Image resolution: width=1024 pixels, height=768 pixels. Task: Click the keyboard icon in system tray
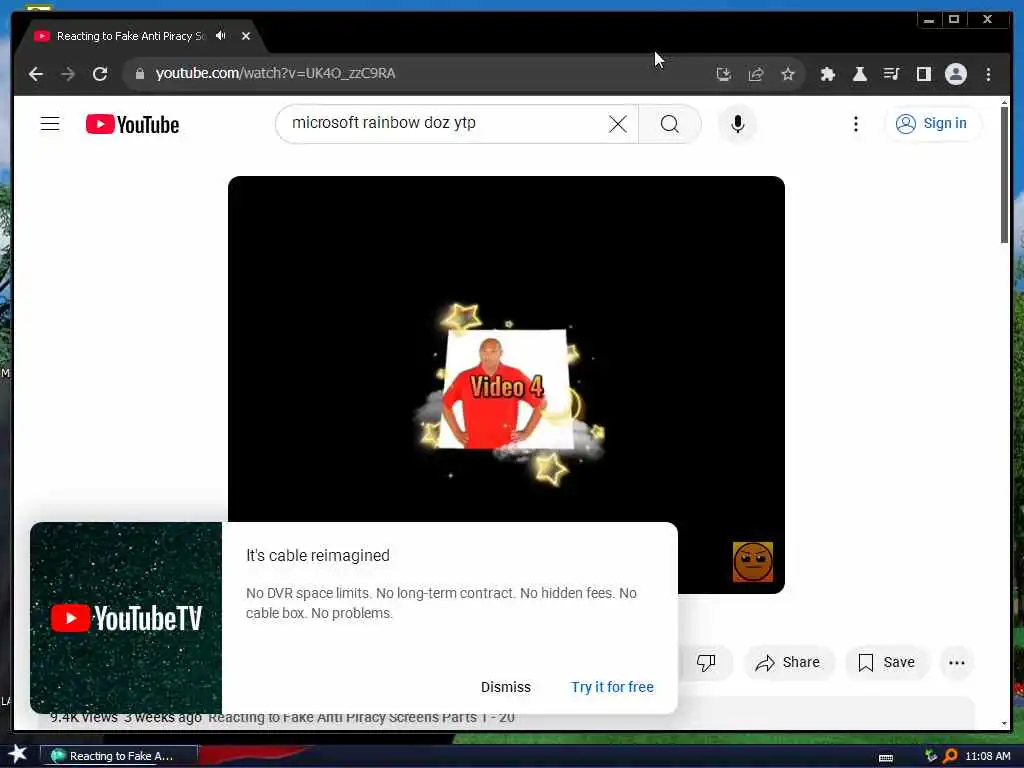tap(886, 757)
